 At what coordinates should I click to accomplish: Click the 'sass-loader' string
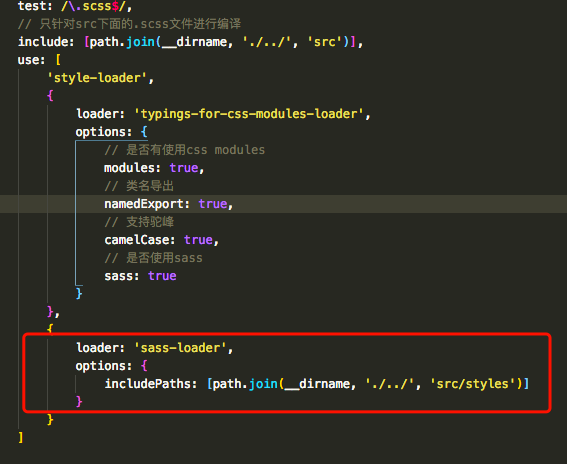tap(180, 348)
